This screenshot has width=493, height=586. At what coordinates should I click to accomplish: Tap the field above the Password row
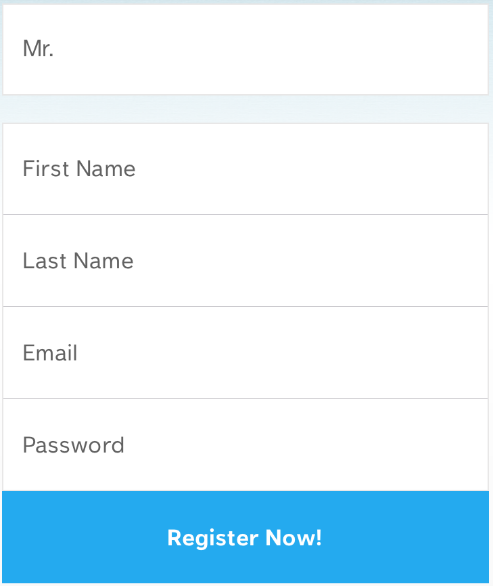click(246, 353)
